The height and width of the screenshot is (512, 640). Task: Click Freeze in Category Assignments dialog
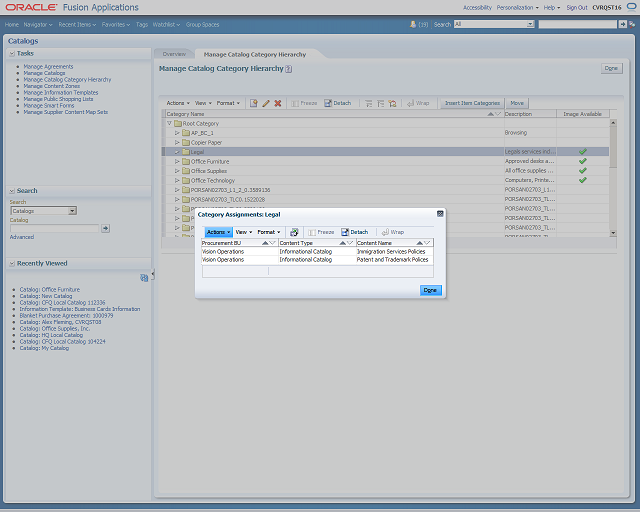(321, 232)
